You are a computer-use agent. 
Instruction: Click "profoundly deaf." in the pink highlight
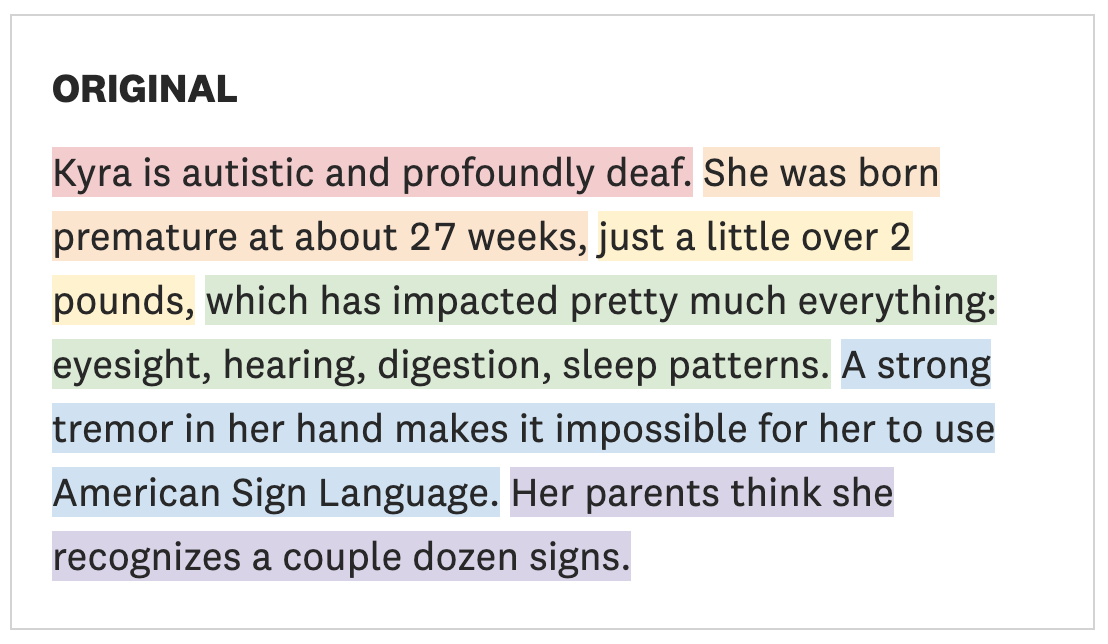click(546, 174)
